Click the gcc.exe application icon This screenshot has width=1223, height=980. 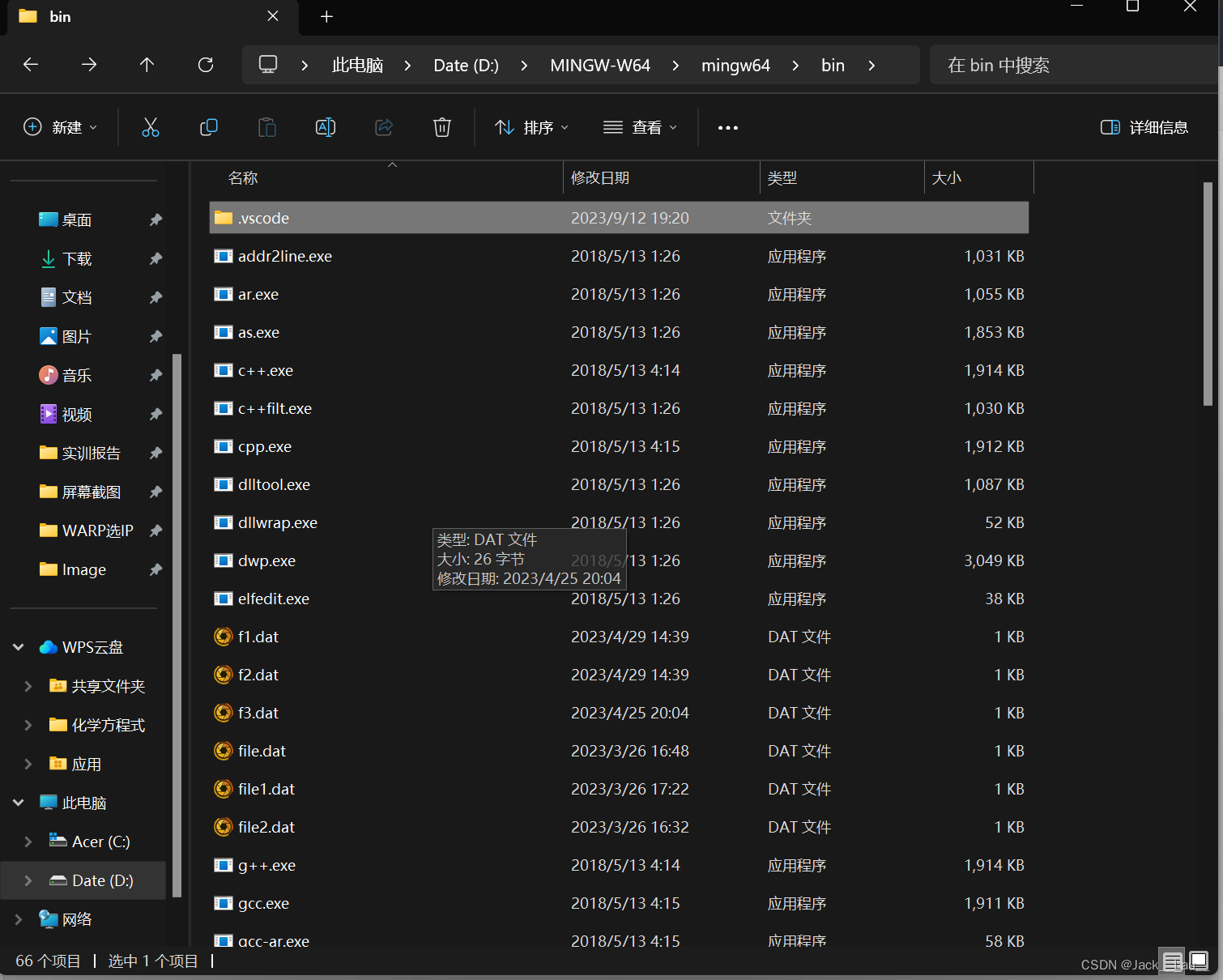point(224,903)
